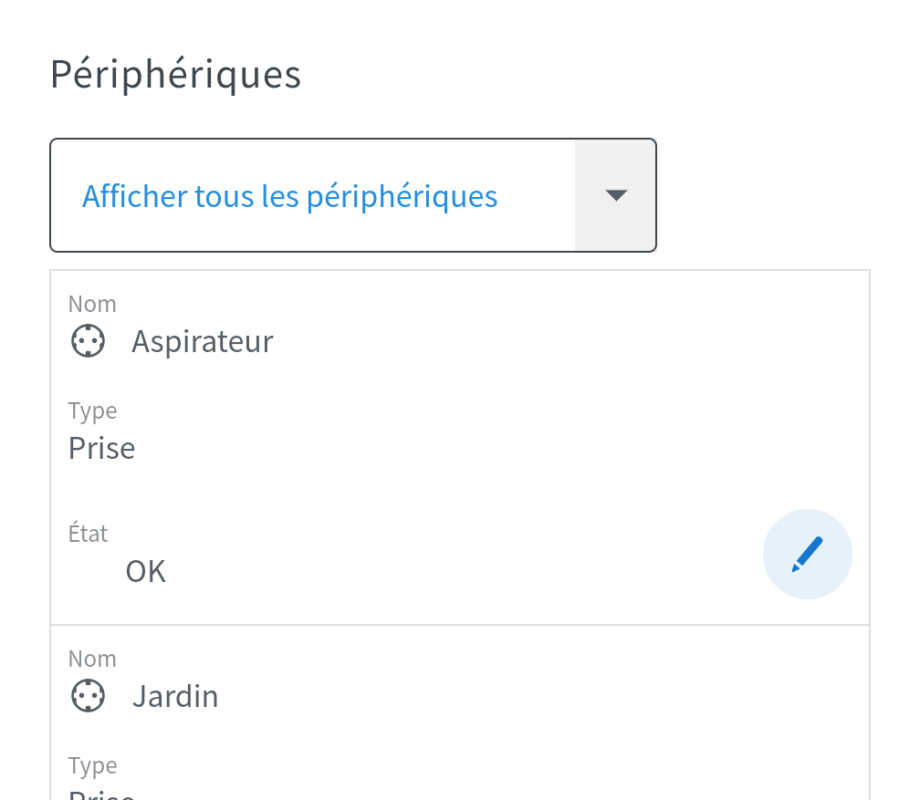Click the empty area right of Aspirateur name
The image size is (920, 800).
click(560, 342)
